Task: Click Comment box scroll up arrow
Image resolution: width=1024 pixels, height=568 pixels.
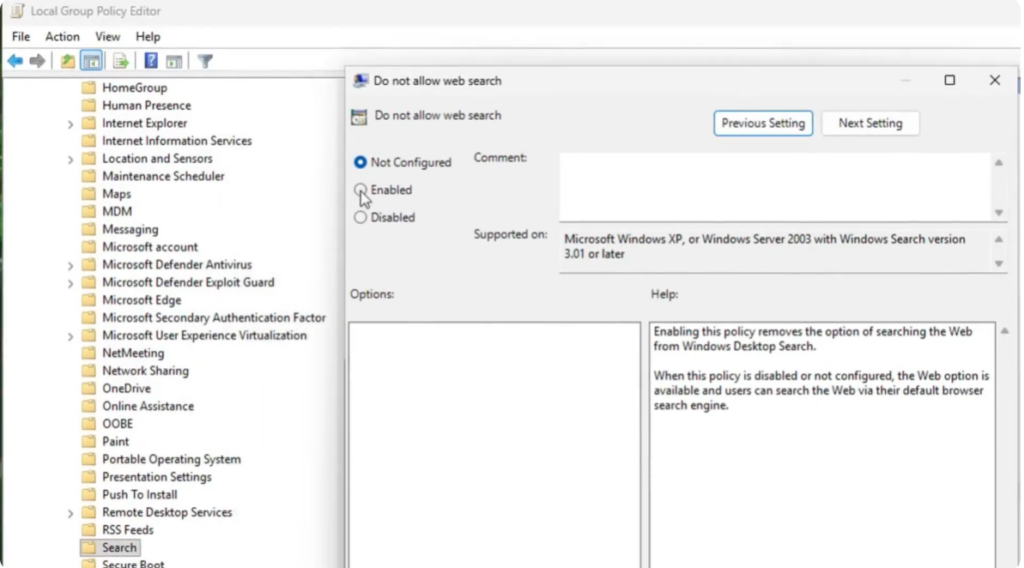Action: coord(999,163)
